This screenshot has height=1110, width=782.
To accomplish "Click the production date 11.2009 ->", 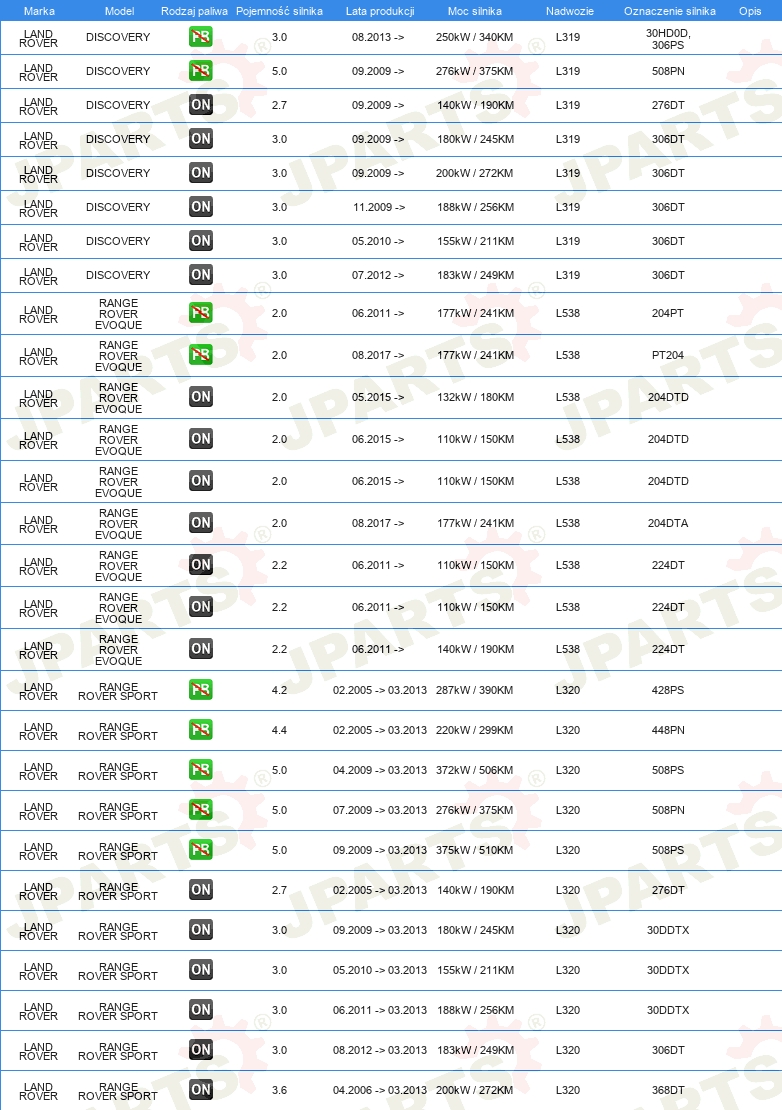I will point(379,207).
